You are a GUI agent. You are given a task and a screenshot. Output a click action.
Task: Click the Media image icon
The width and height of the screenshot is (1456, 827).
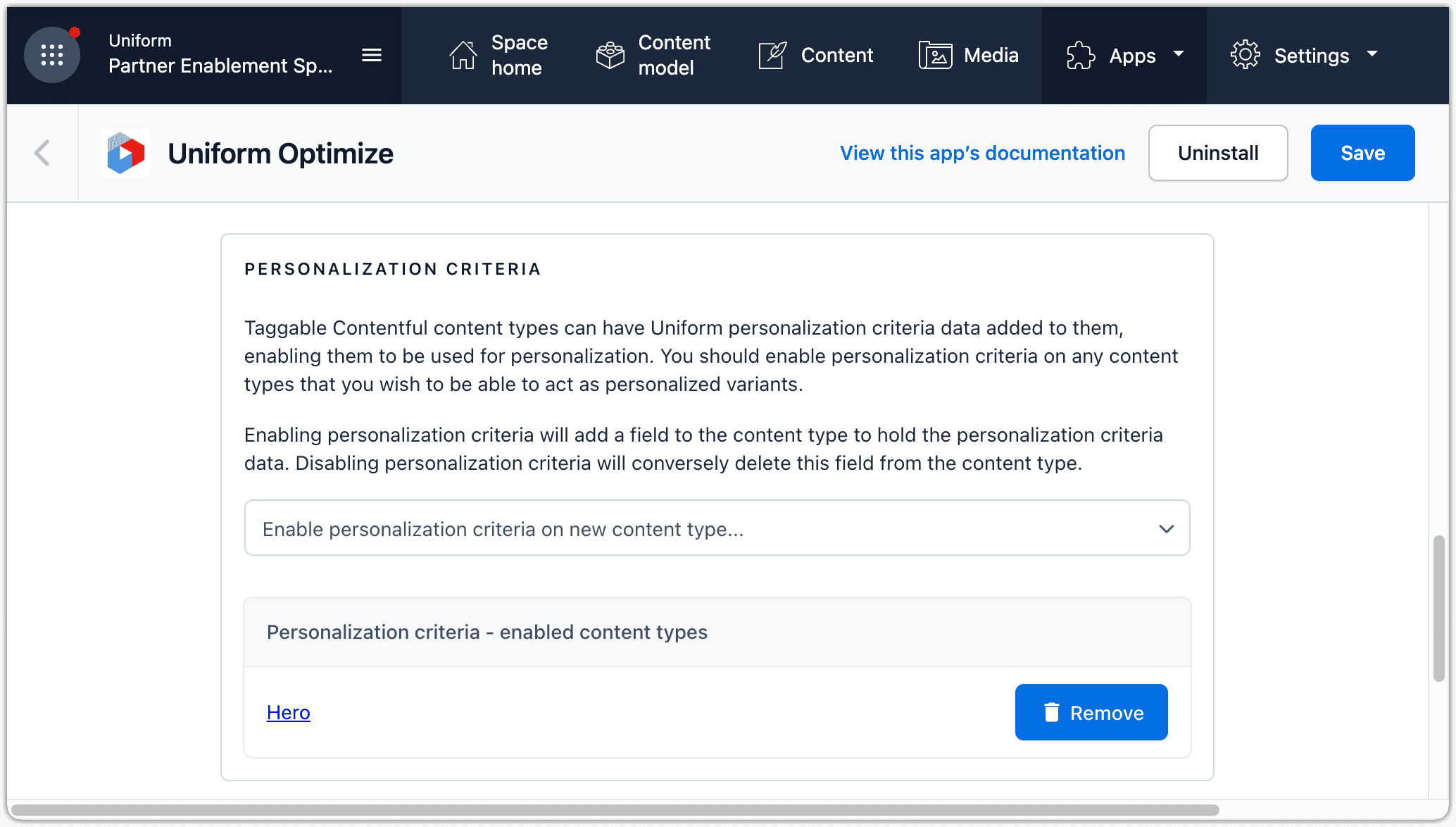(x=935, y=55)
